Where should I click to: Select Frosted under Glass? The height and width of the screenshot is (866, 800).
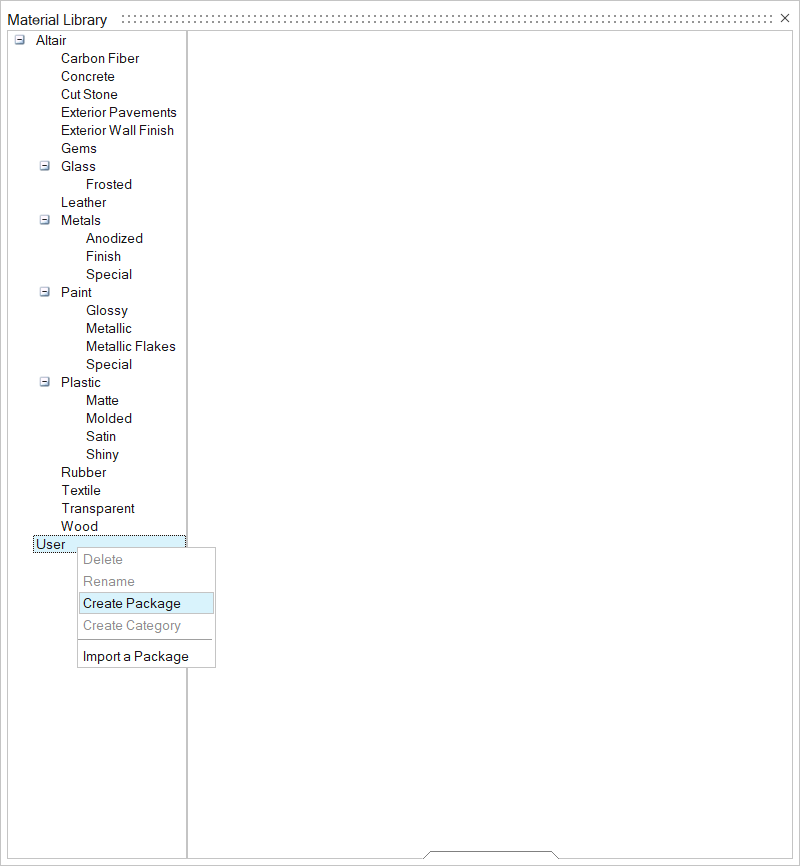(x=109, y=184)
